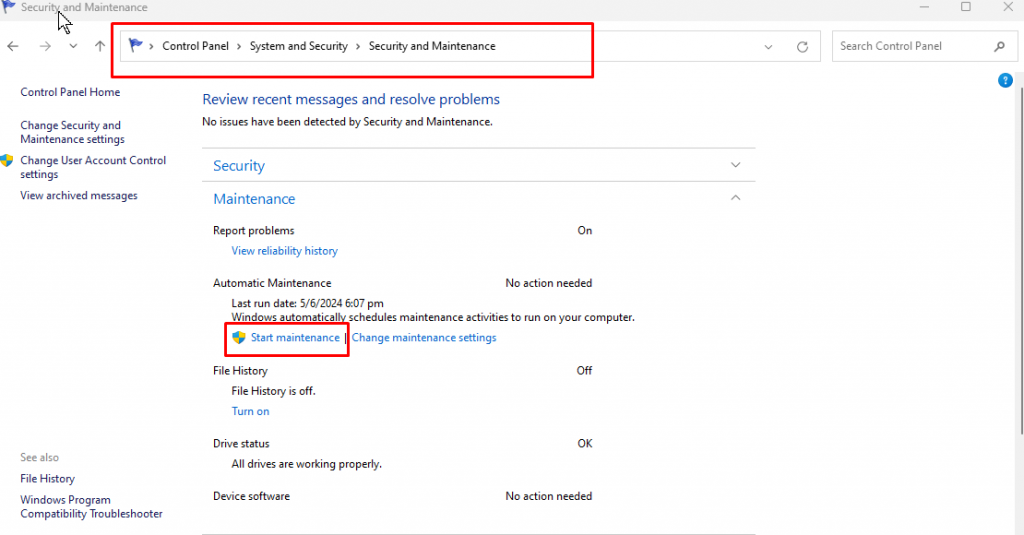Open View archived messages in sidebar
The width and height of the screenshot is (1024, 535).
point(79,196)
